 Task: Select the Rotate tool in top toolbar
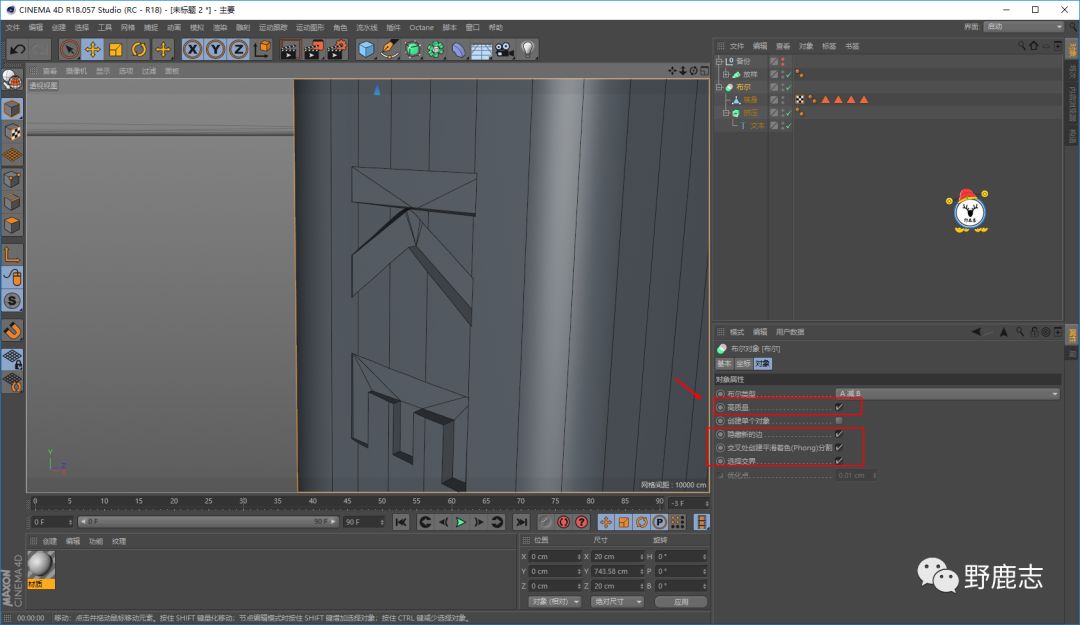coord(139,49)
